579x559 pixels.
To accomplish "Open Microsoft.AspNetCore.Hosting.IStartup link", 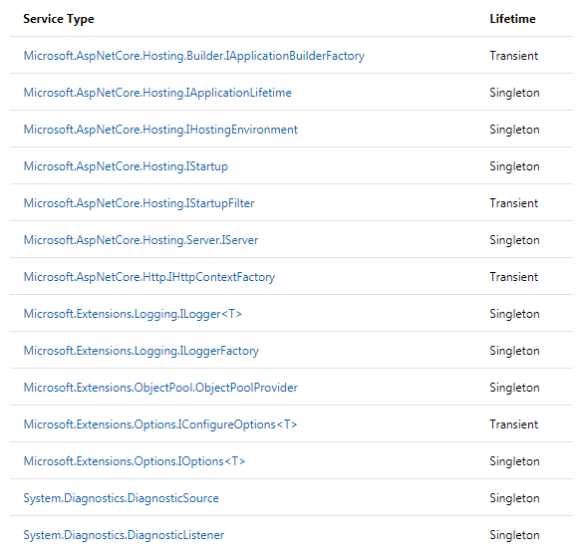I will (x=126, y=167).
